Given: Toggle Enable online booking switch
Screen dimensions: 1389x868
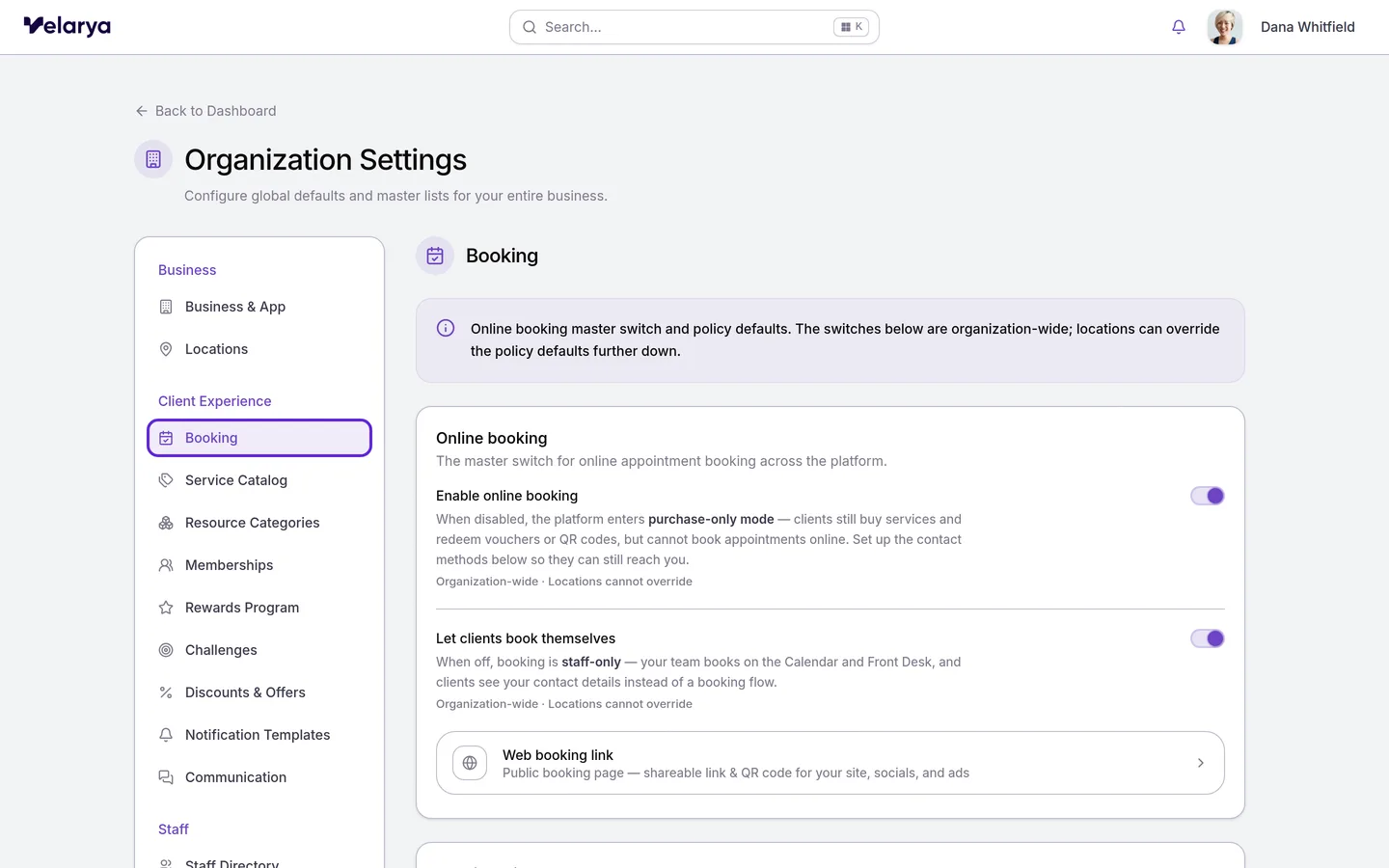Looking at the screenshot, I should (x=1208, y=496).
